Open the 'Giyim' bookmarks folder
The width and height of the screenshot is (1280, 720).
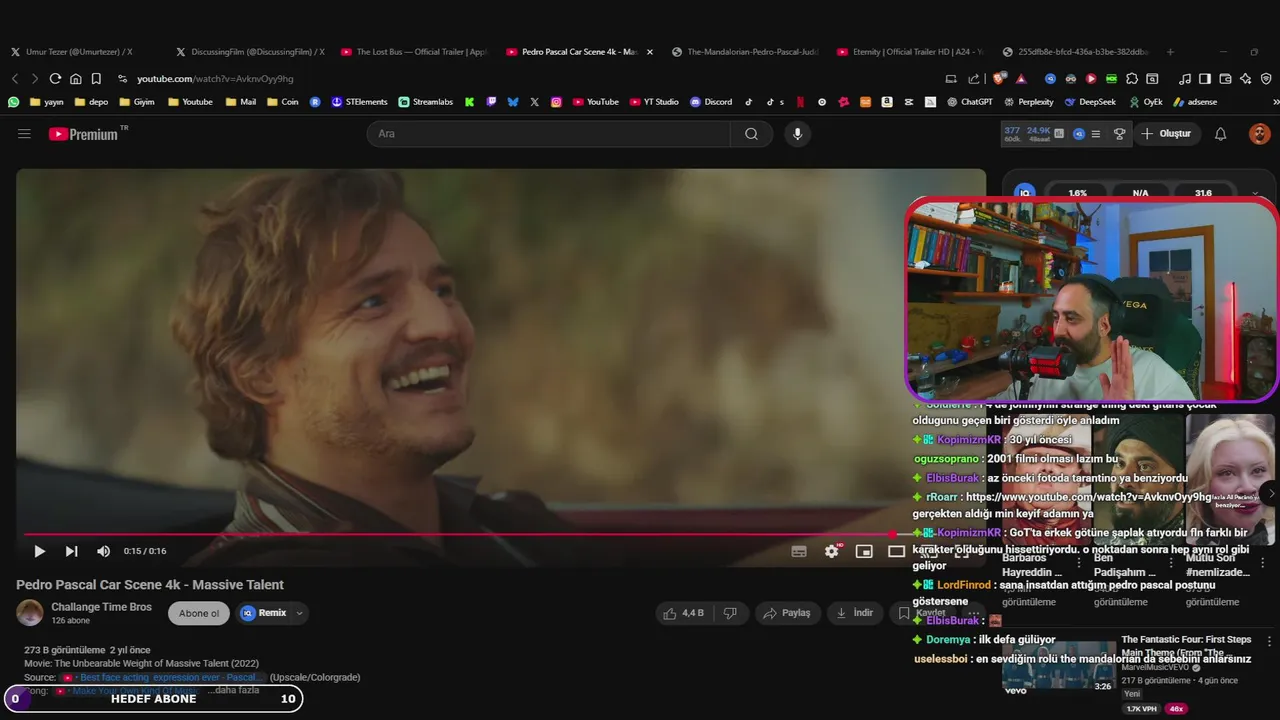(137, 101)
